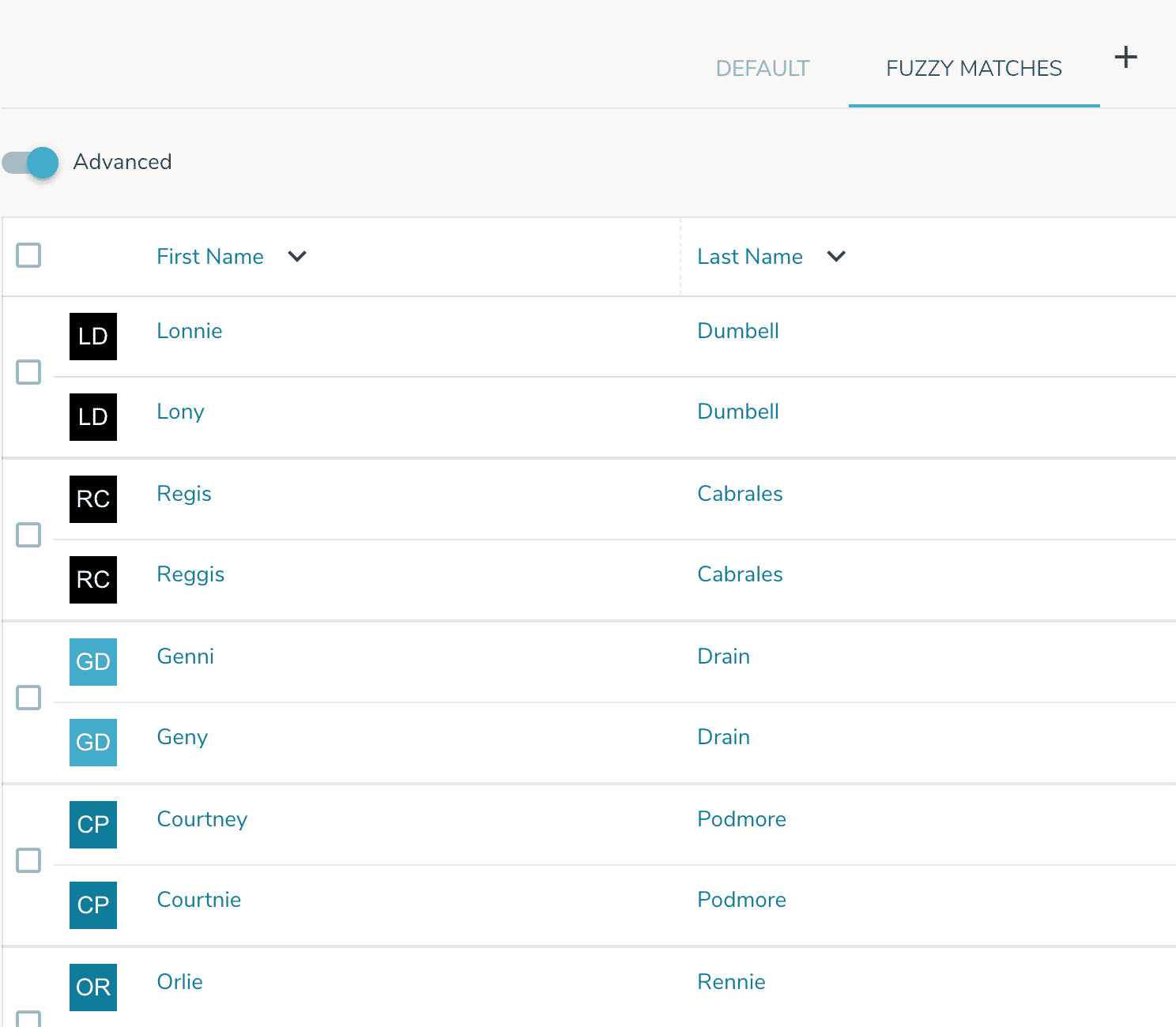
Task: Select the FUZZY MATCHES tab
Action: [974, 69]
